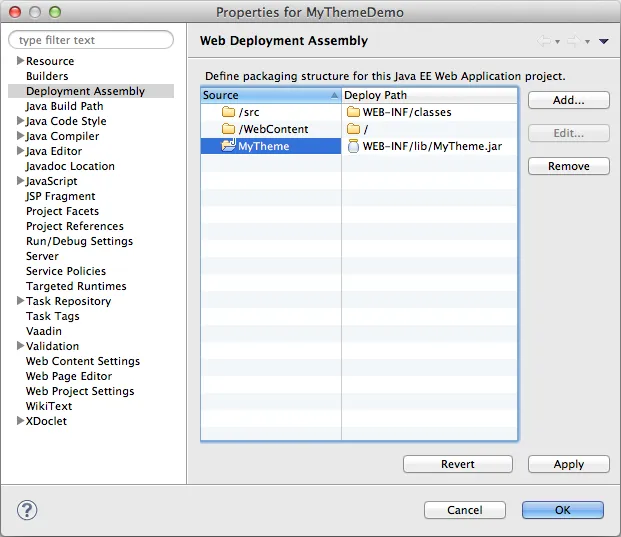Open the back history dropdown arrow

[x=557, y=42]
